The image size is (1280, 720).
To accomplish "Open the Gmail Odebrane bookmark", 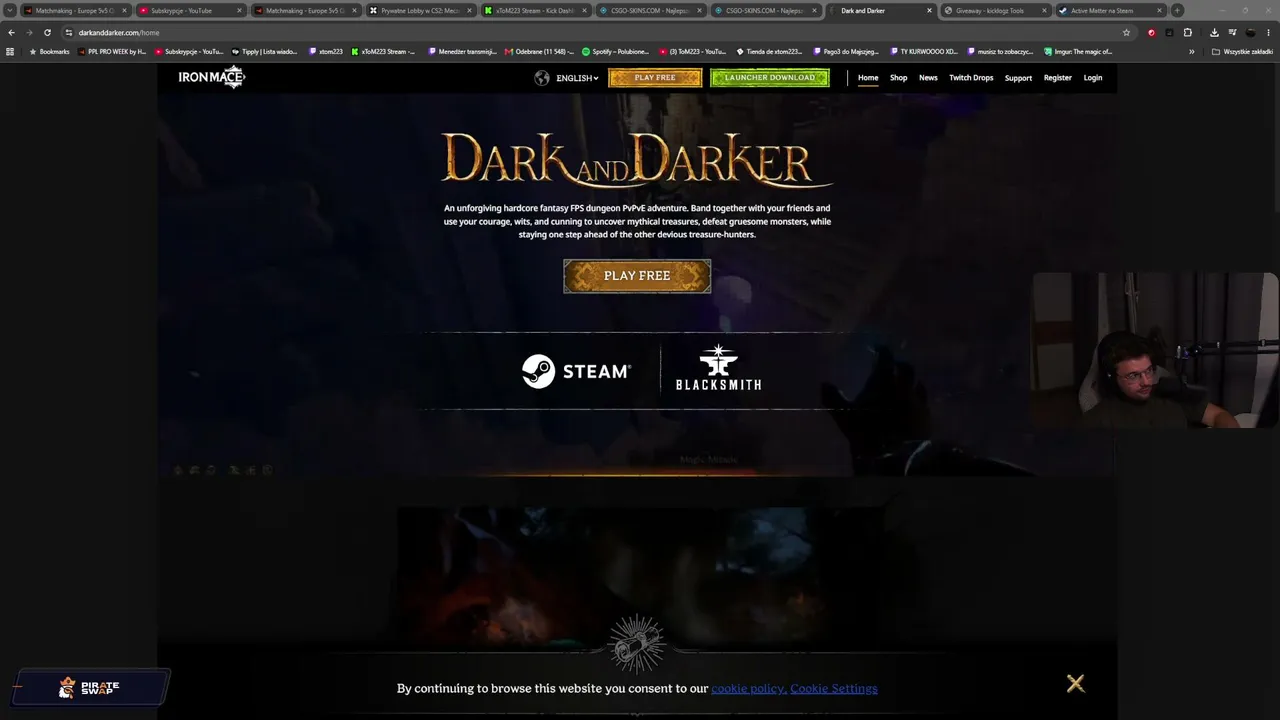I will pyautogui.click(x=540, y=52).
